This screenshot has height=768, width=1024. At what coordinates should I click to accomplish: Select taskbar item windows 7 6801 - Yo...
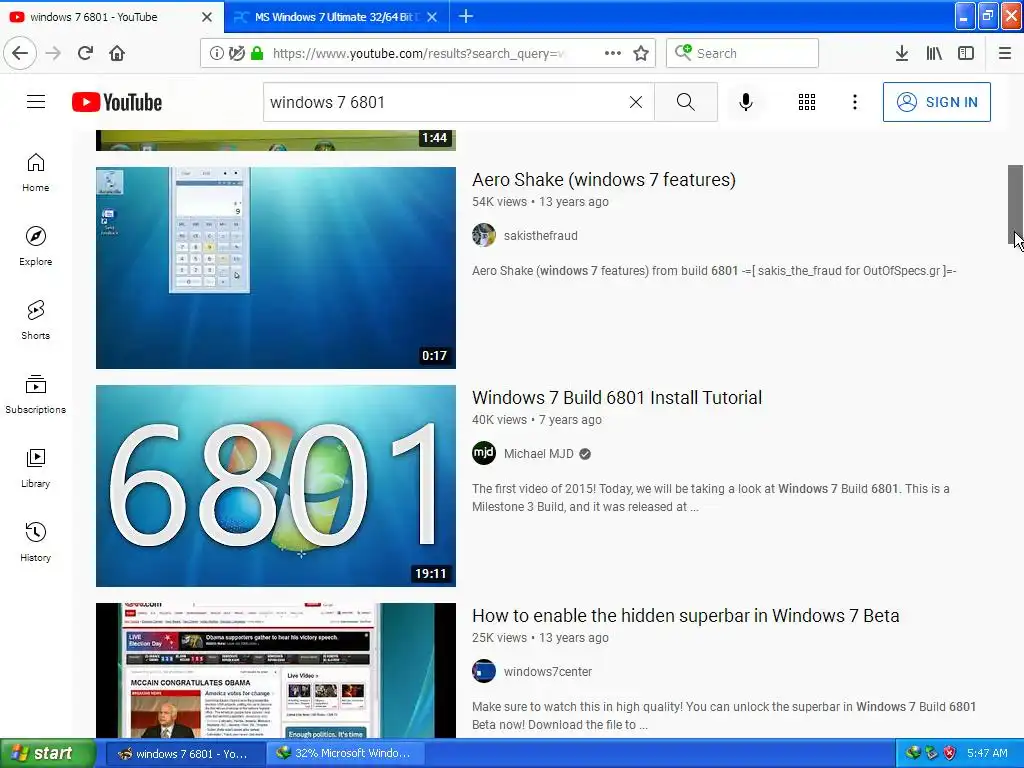pyautogui.click(x=185, y=754)
